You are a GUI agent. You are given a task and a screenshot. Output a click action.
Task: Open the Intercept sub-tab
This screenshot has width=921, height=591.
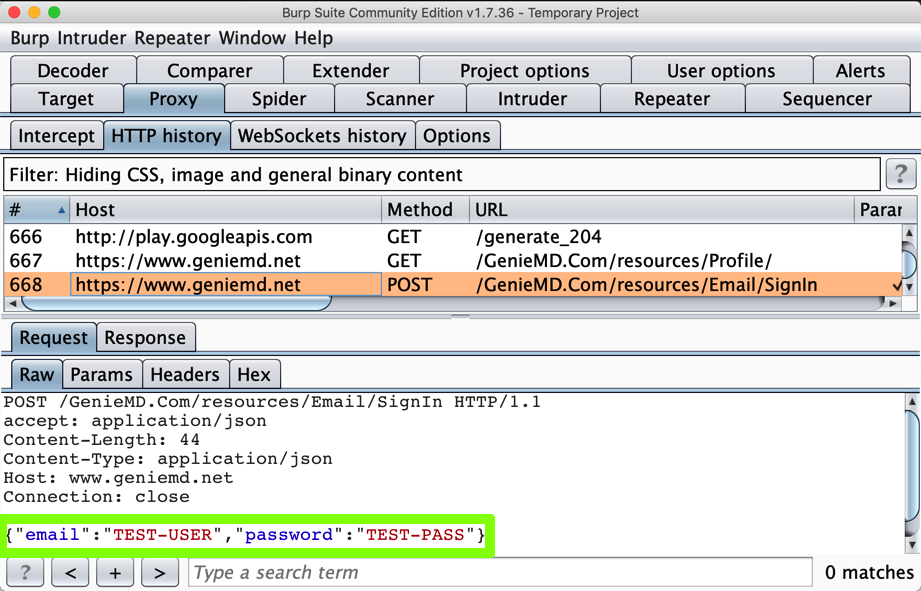[x=56, y=136]
